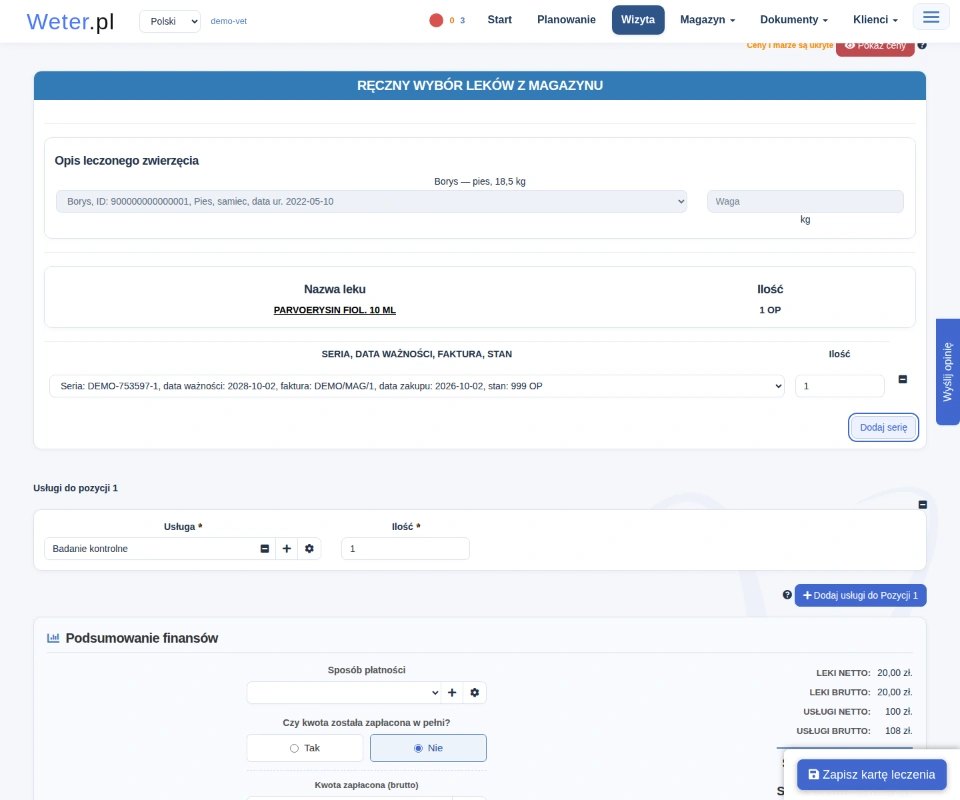Click the red notification status dot
Screen dimensions: 960x800
coord(436,20)
